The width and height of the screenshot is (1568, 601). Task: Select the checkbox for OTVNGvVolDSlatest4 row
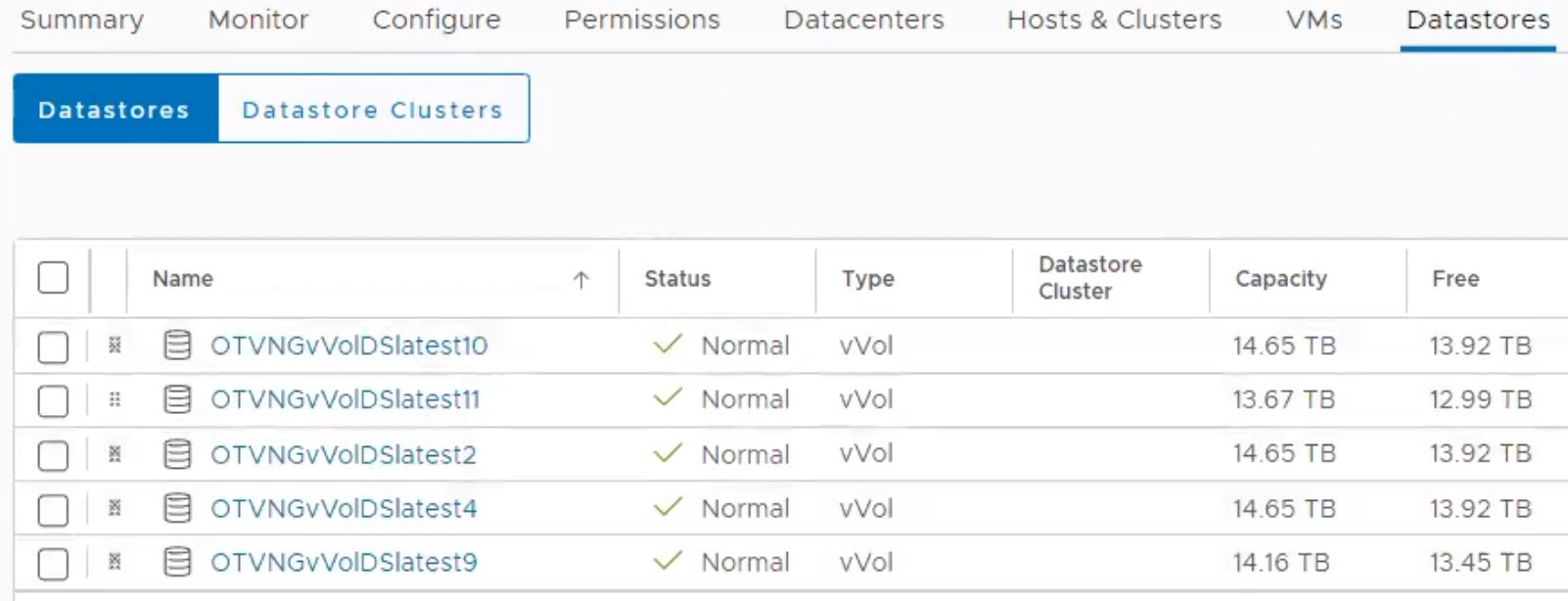point(53,509)
